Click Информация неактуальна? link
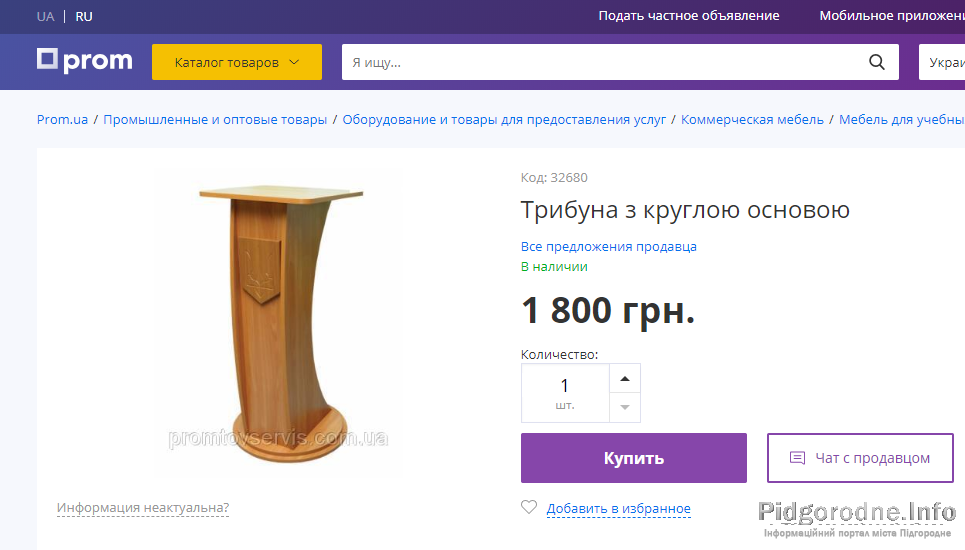The image size is (965, 550). pos(143,508)
